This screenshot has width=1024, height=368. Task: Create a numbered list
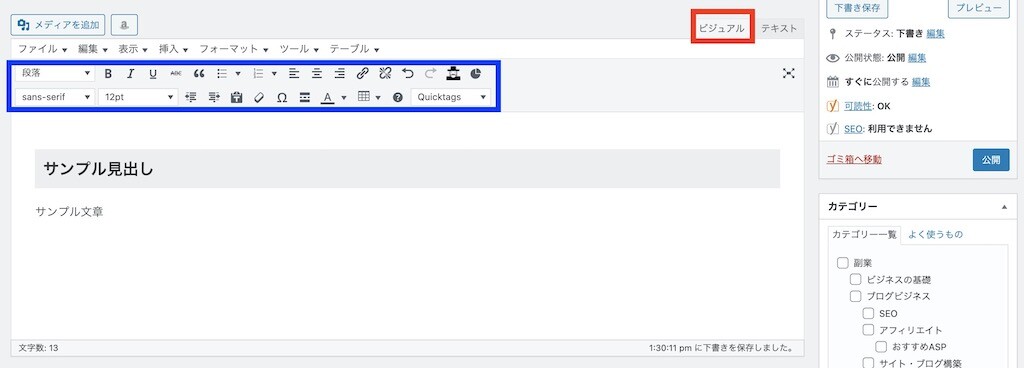[259, 74]
